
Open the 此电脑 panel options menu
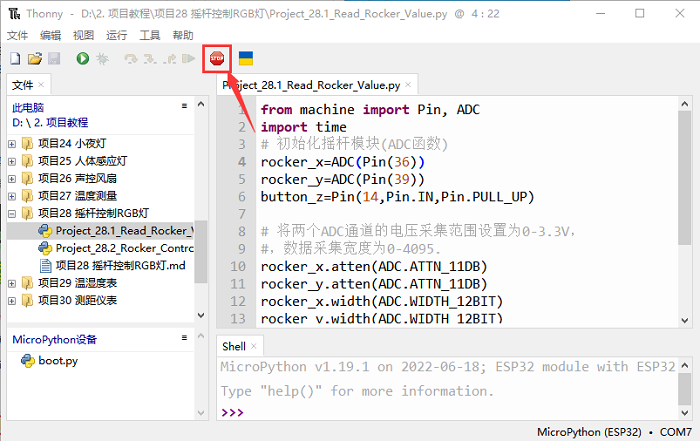184,106
